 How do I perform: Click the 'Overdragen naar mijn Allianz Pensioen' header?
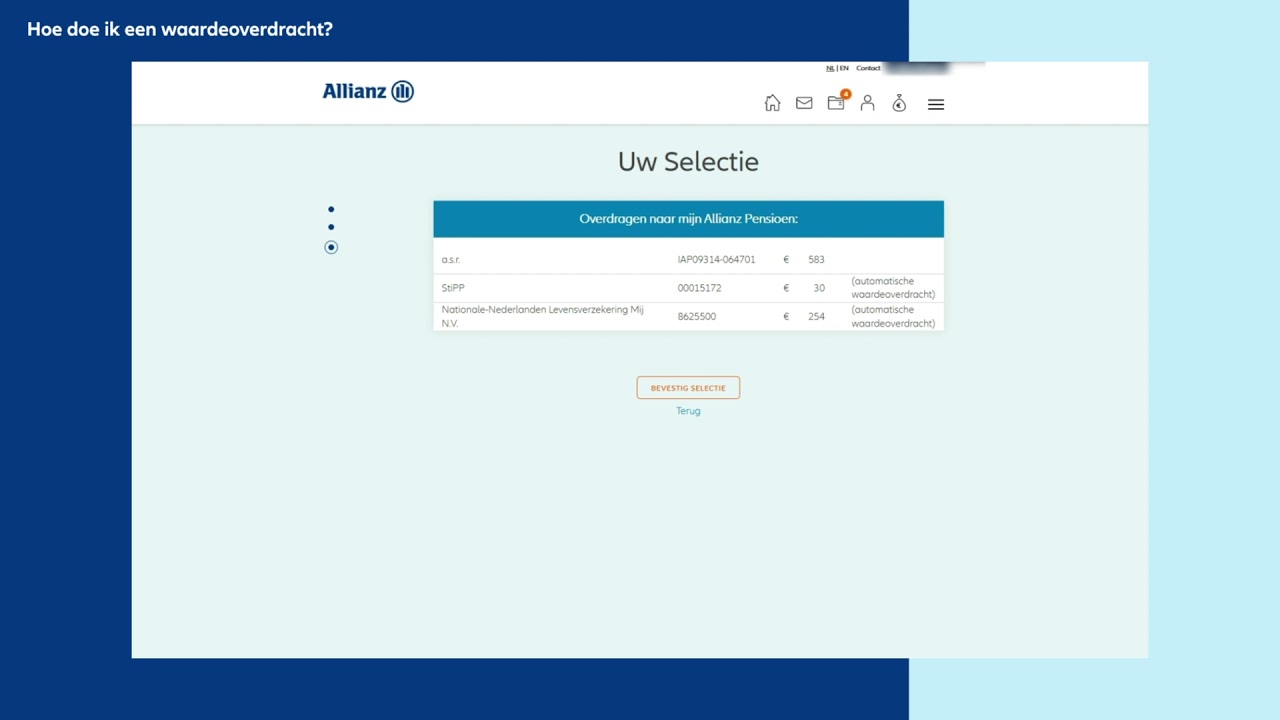688,219
